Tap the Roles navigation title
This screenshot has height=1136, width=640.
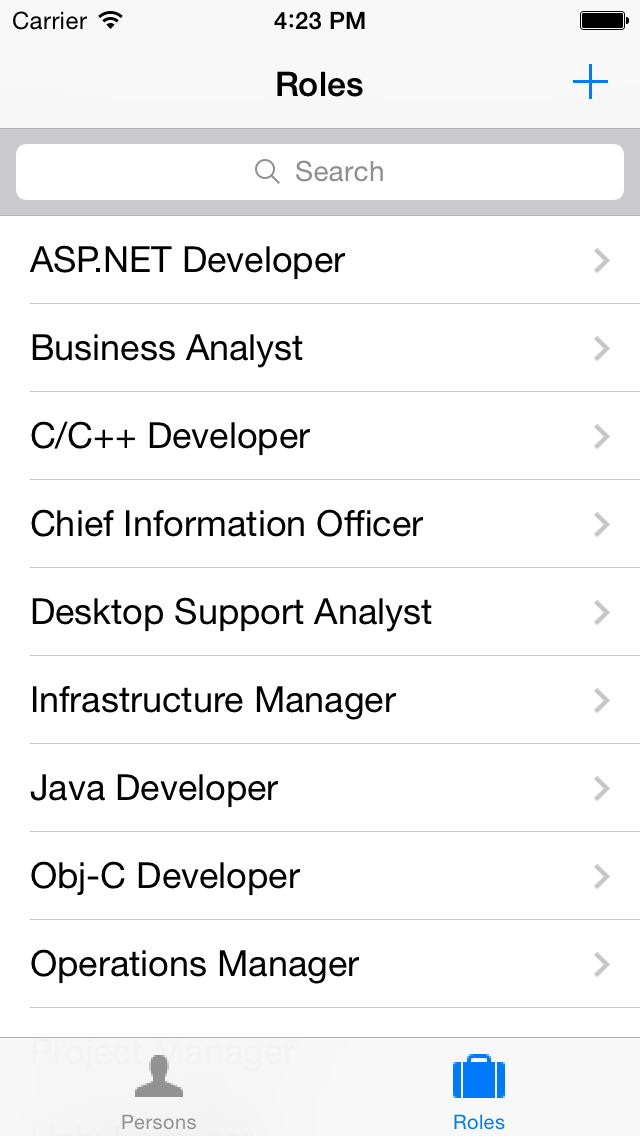pyautogui.click(x=320, y=85)
